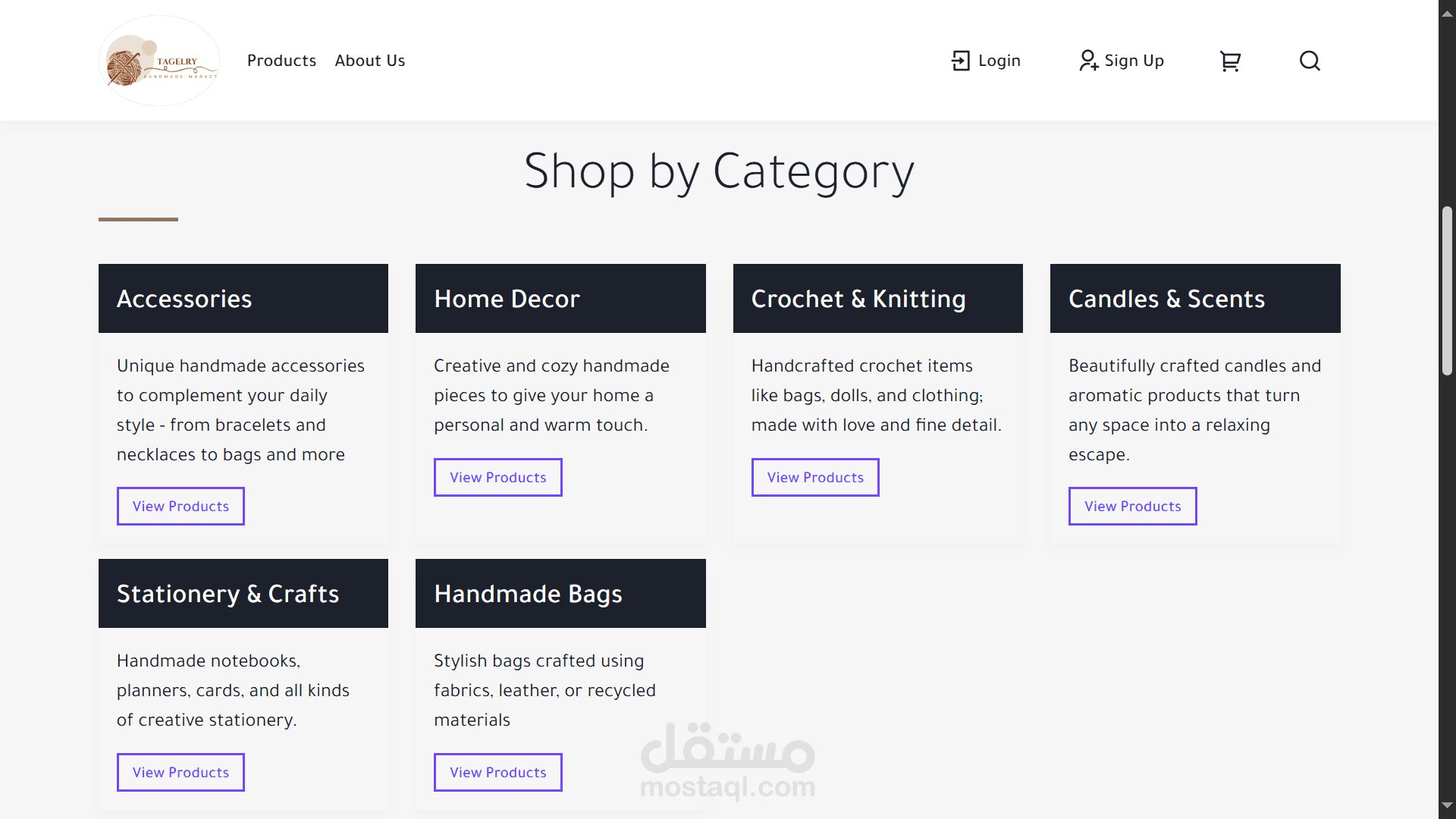Click the search magnifier icon
The height and width of the screenshot is (819, 1456).
pyautogui.click(x=1310, y=61)
